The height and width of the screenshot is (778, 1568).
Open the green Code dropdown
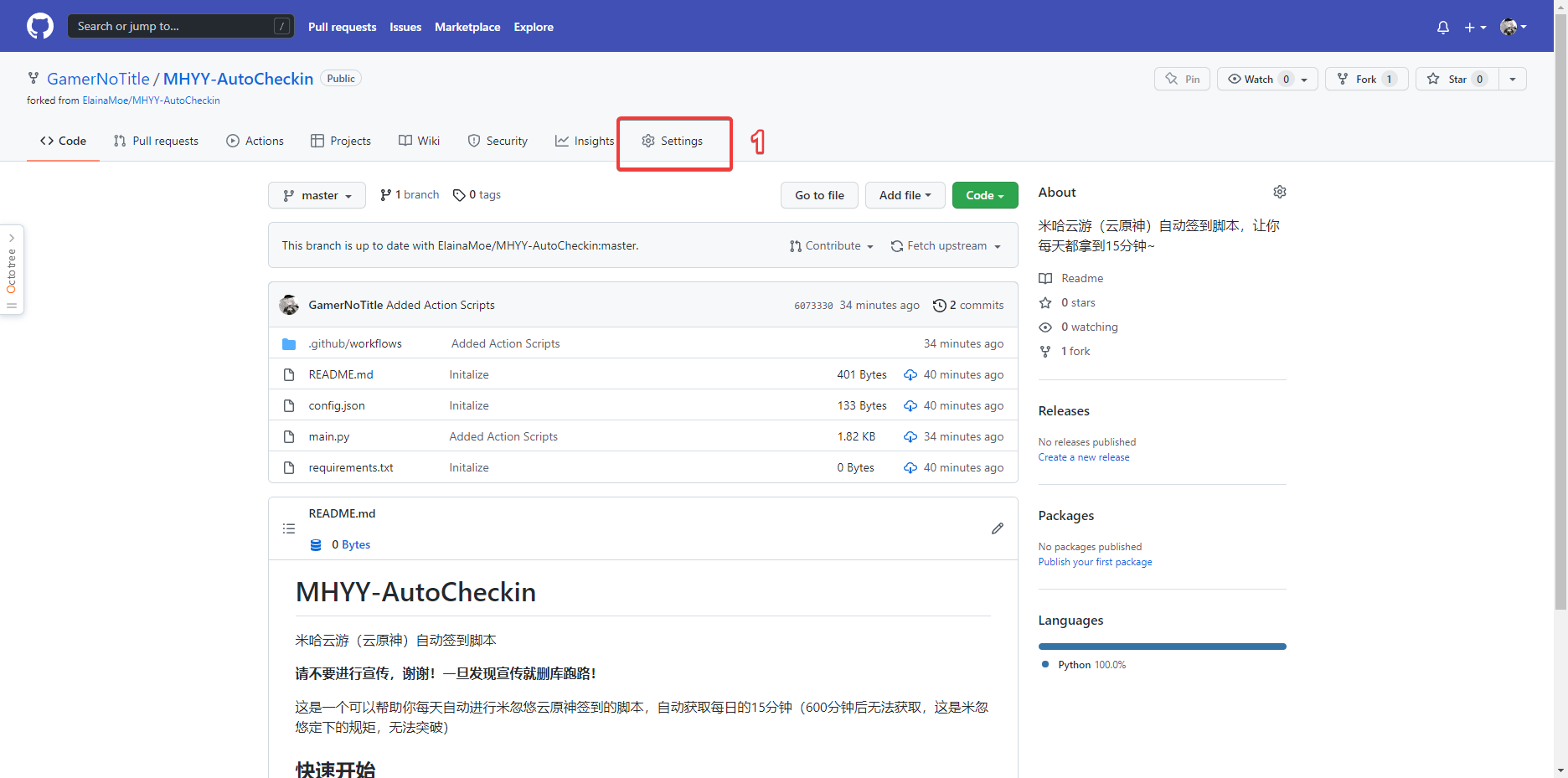984,195
